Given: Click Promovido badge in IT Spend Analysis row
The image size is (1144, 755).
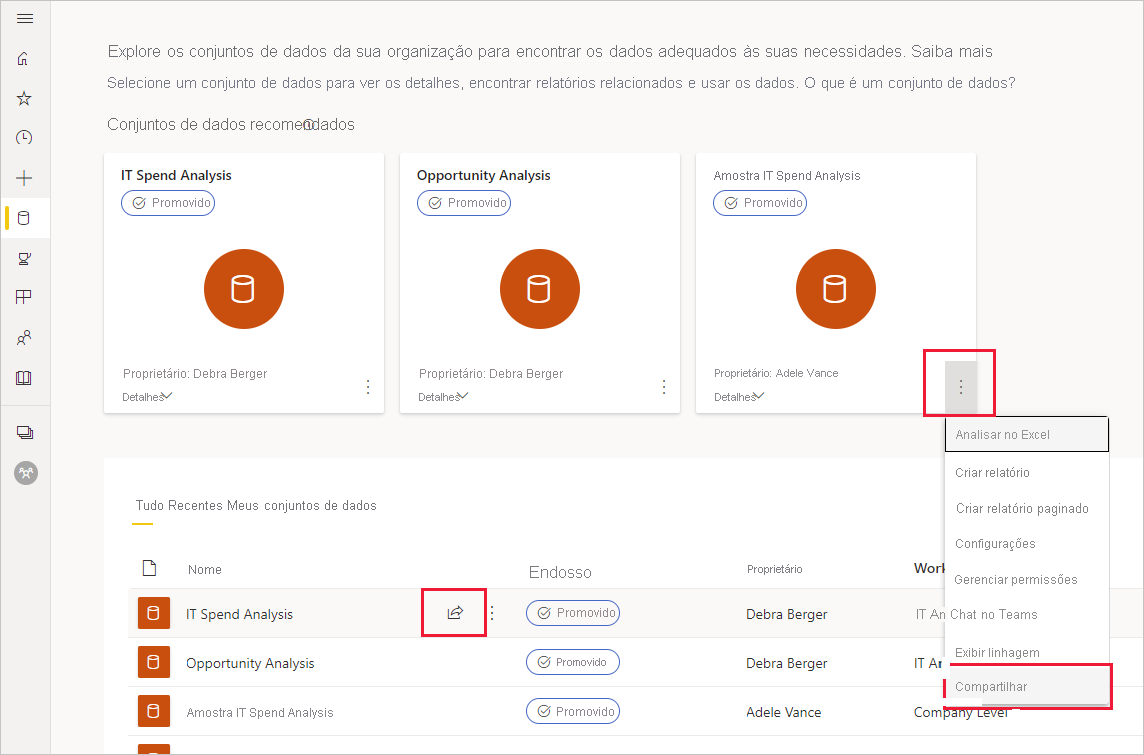Looking at the screenshot, I should pyautogui.click(x=573, y=613).
